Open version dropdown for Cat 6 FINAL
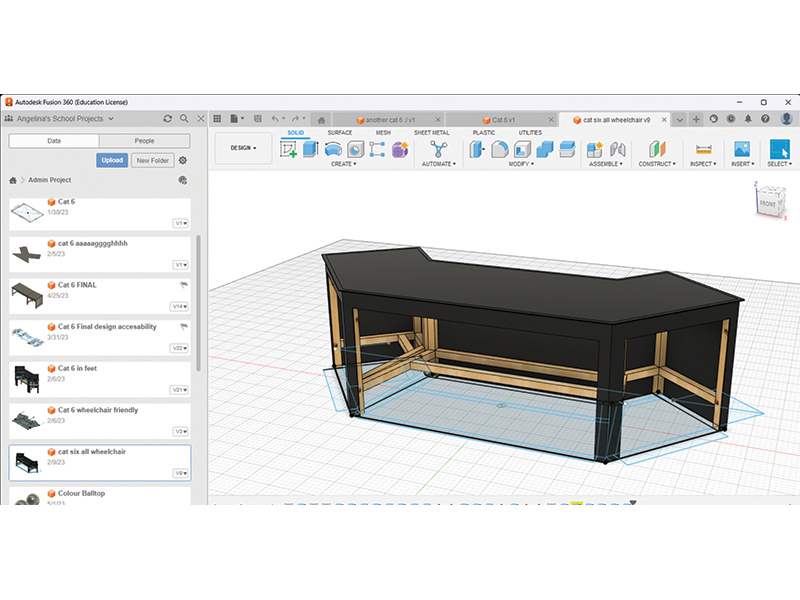 tap(181, 306)
